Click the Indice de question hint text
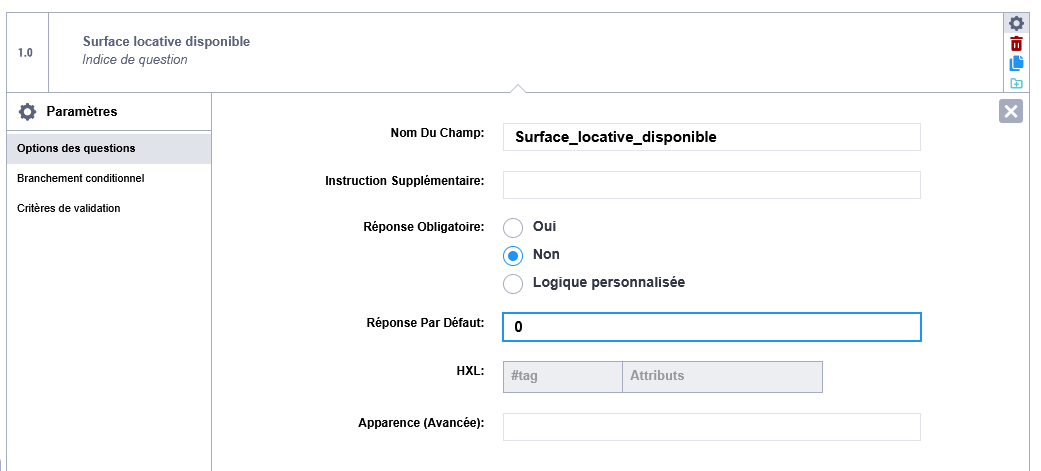 [x=135, y=60]
